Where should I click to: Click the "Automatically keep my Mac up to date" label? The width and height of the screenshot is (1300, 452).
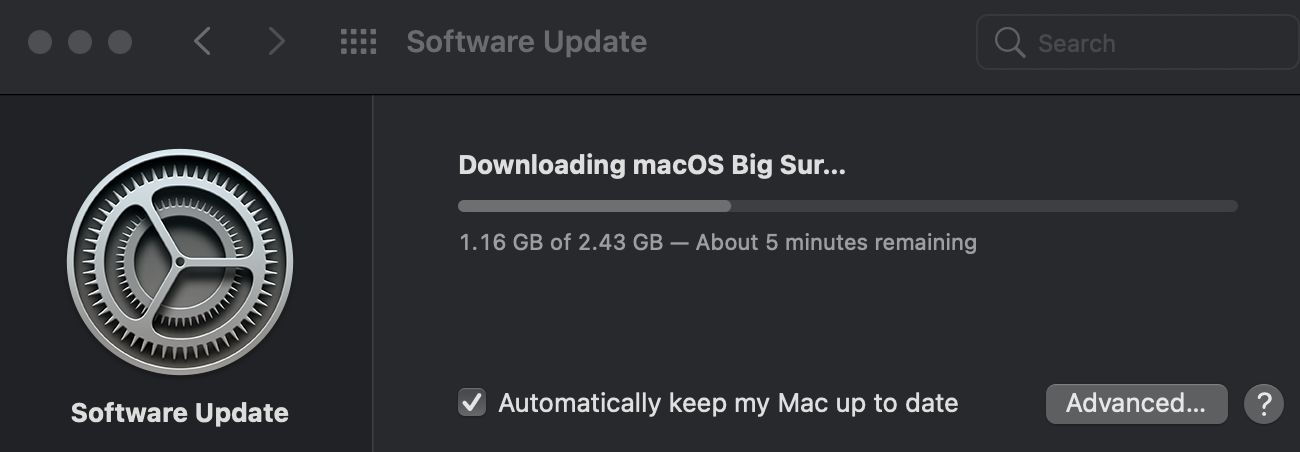tap(728, 403)
